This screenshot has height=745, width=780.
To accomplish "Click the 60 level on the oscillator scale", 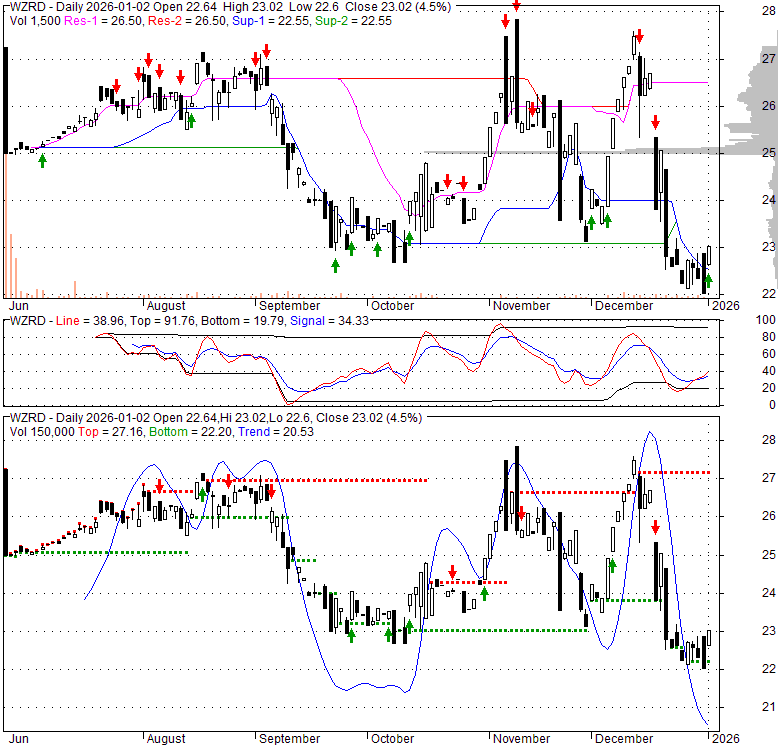I will coord(769,354).
